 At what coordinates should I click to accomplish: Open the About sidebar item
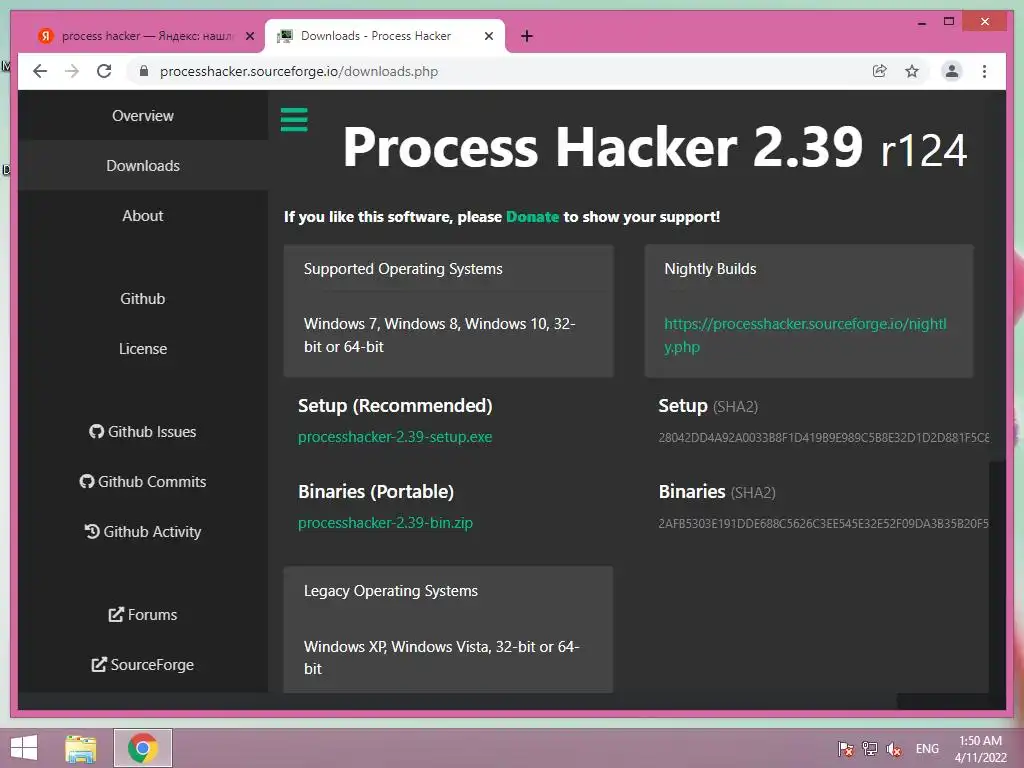click(142, 216)
